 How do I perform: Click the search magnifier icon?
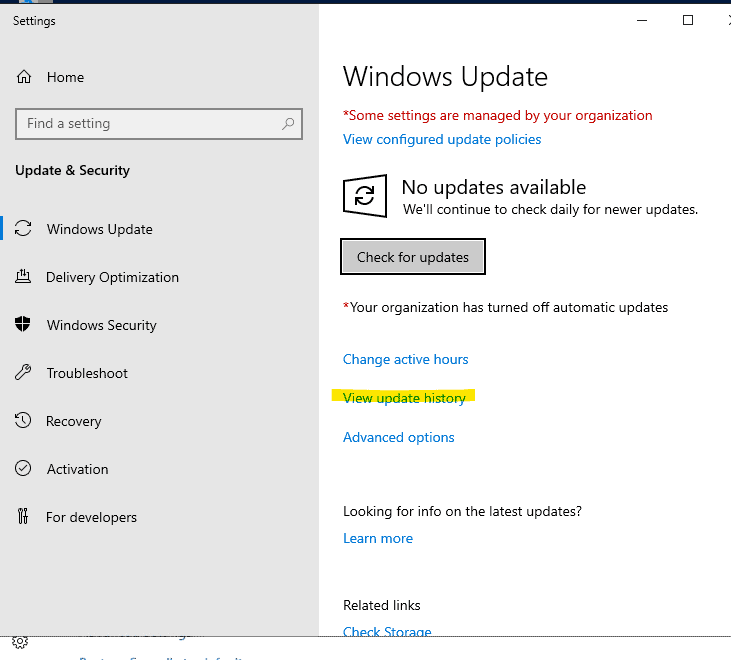(x=288, y=124)
